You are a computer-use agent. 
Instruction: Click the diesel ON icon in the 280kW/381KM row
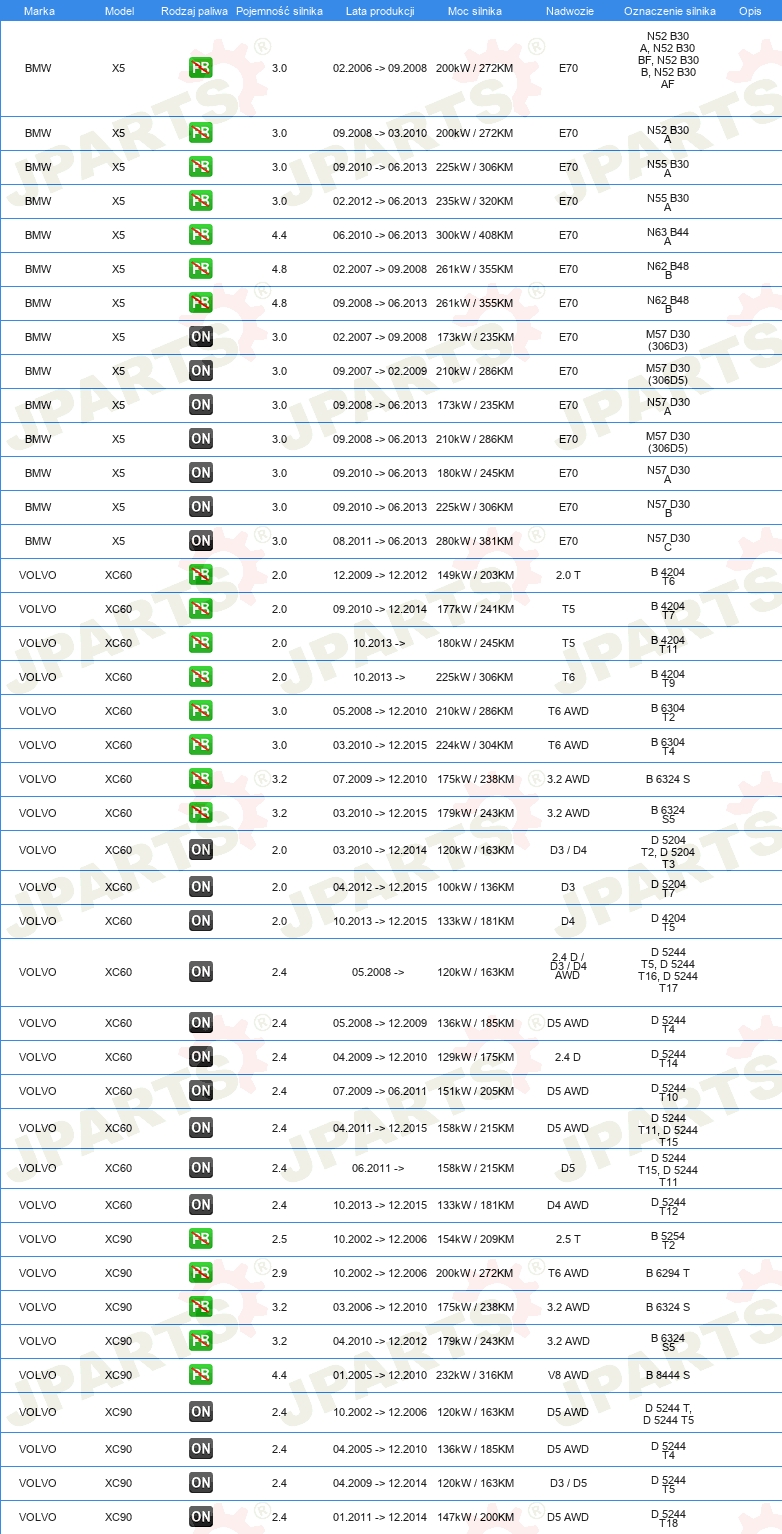(201, 541)
